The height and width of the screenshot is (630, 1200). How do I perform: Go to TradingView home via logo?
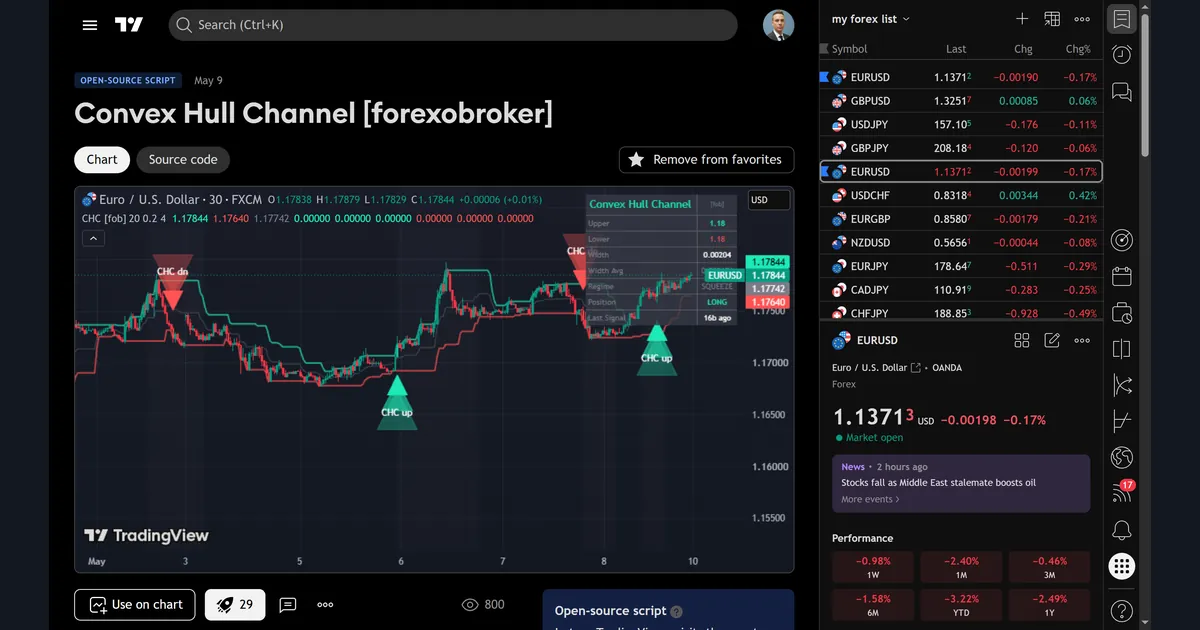[x=129, y=25]
